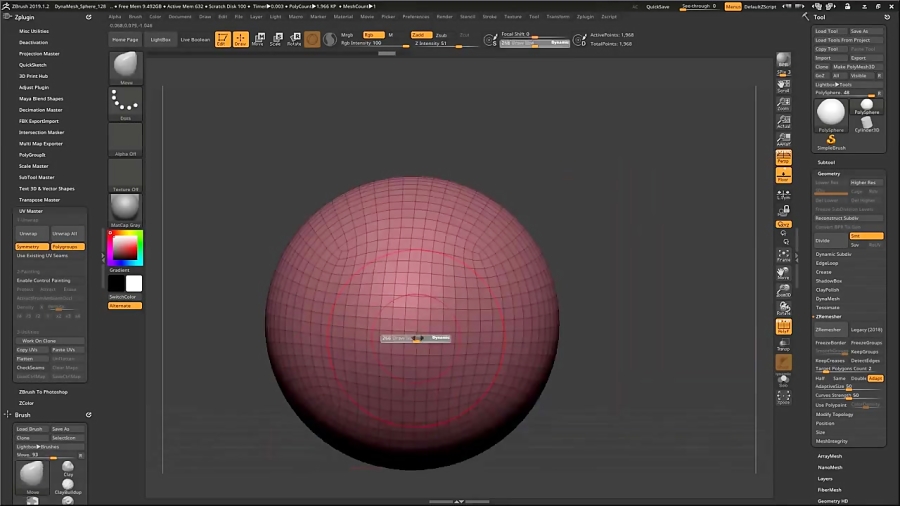Open the Transform menu
Image resolution: width=900 pixels, height=506 pixels.
click(x=558, y=17)
